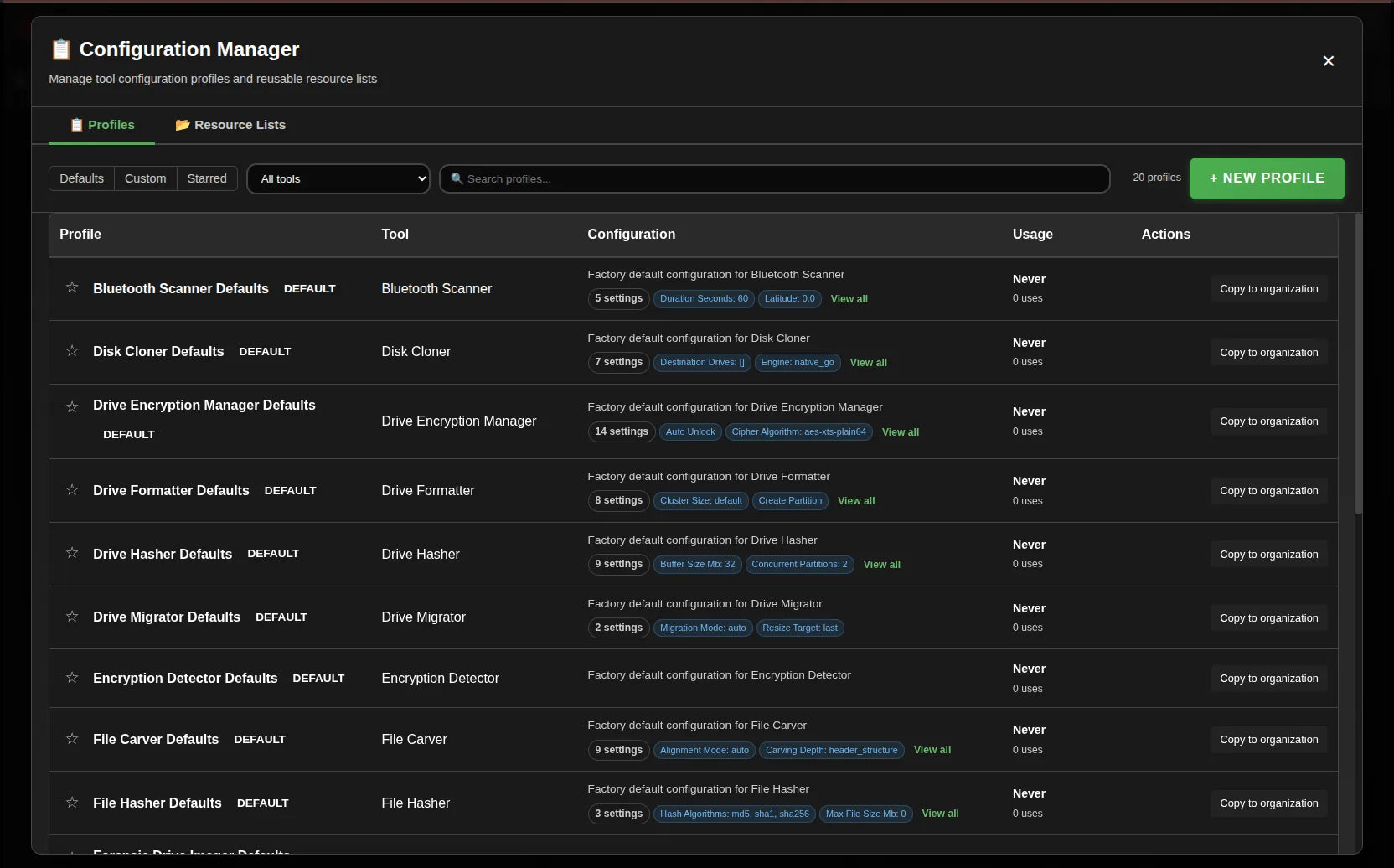Click the Disk Cloner Defaults profile name
Image resolution: width=1394 pixels, height=868 pixels.
[x=158, y=351]
